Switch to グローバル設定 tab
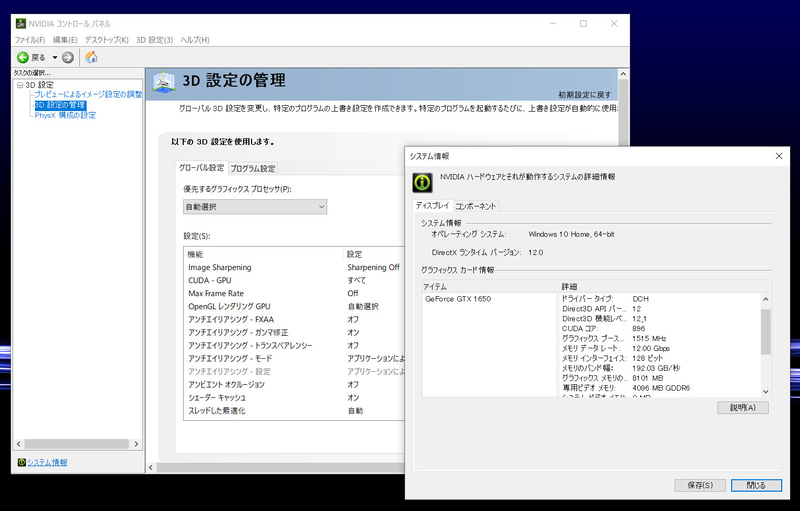Screen dimensions: 800x511 pos(201,167)
